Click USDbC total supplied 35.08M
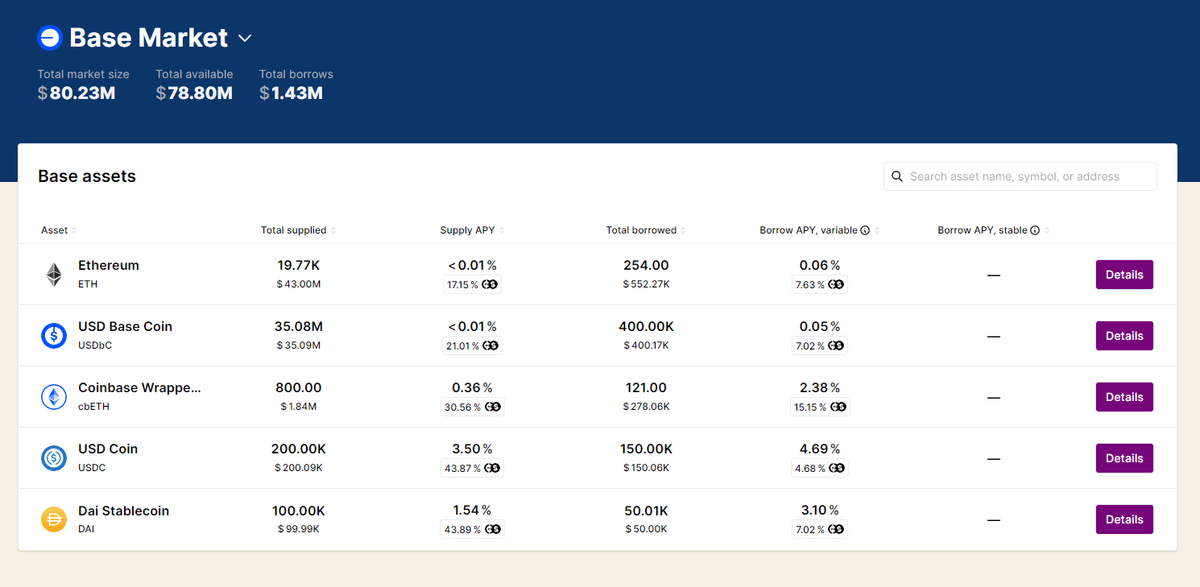 (298, 327)
